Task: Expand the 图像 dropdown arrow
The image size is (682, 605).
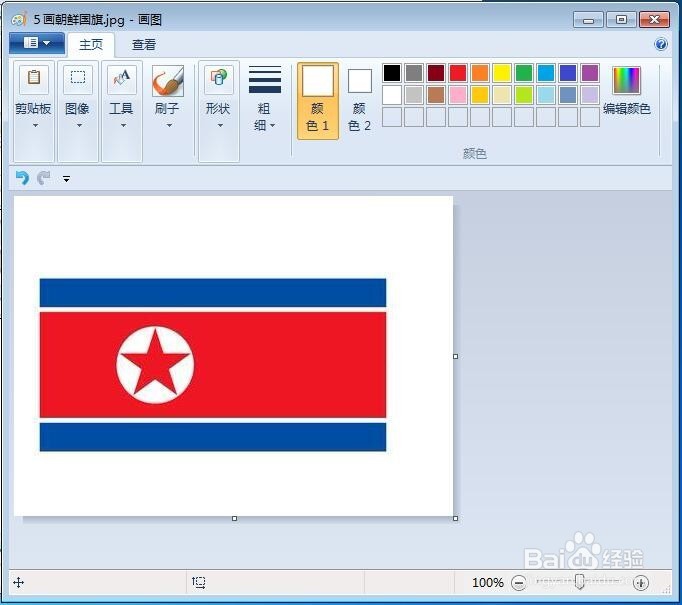Action: pyautogui.click(x=79, y=126)
